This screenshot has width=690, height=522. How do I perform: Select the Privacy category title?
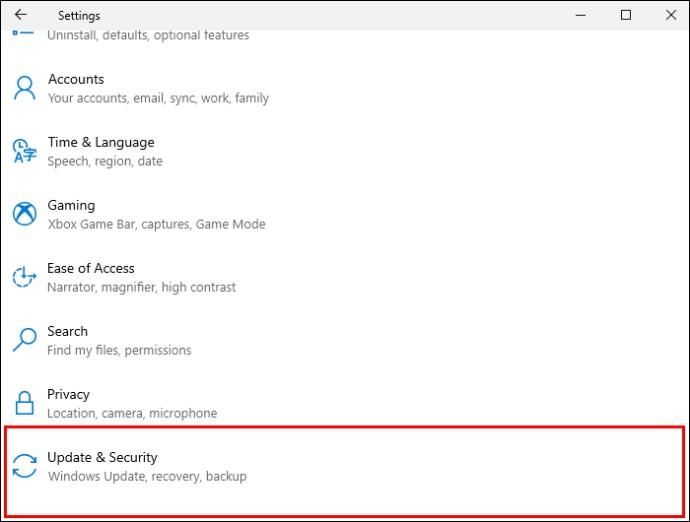point(68,394)
